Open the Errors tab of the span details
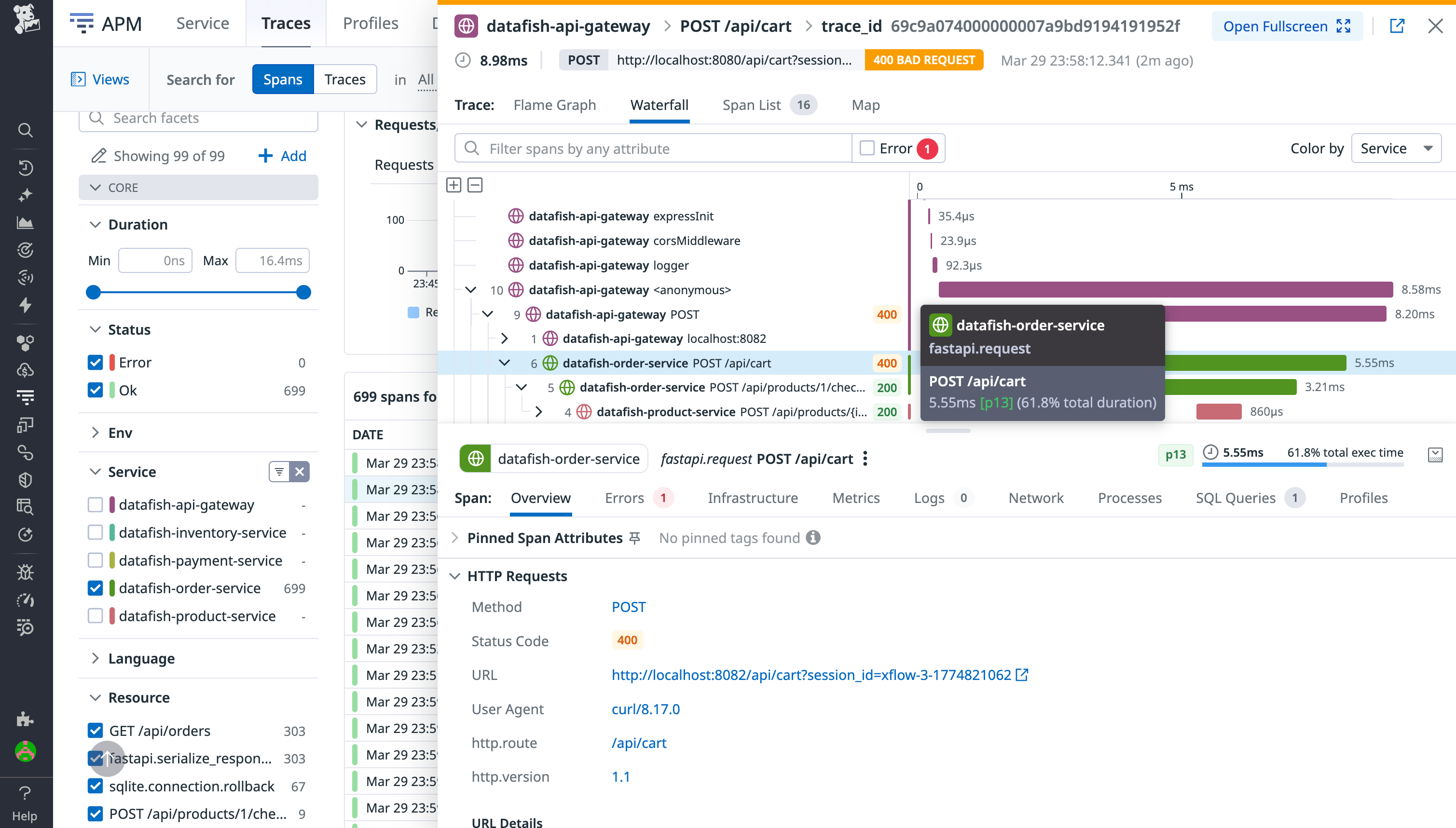This screenshot has width=1456, height=828. (624, 498)
